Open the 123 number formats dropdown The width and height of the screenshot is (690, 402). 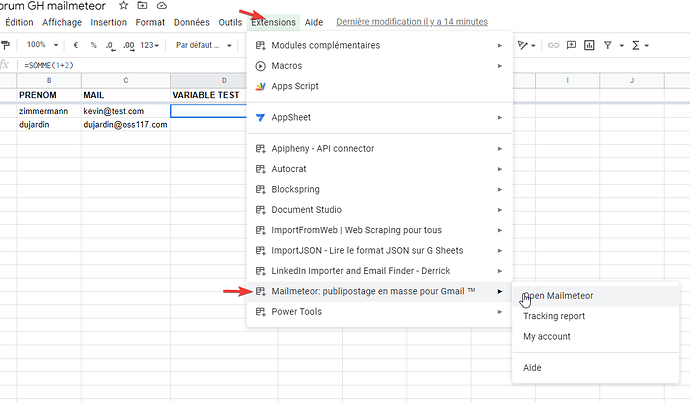pyautogui.click(x=150, y=45)
